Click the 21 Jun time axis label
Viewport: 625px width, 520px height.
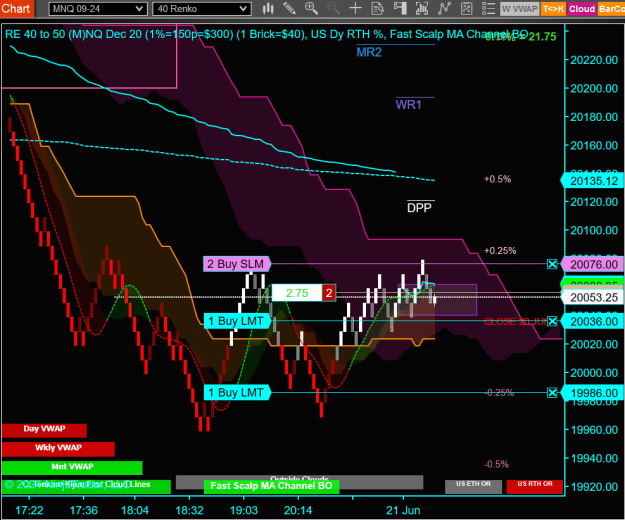[403, 510]
